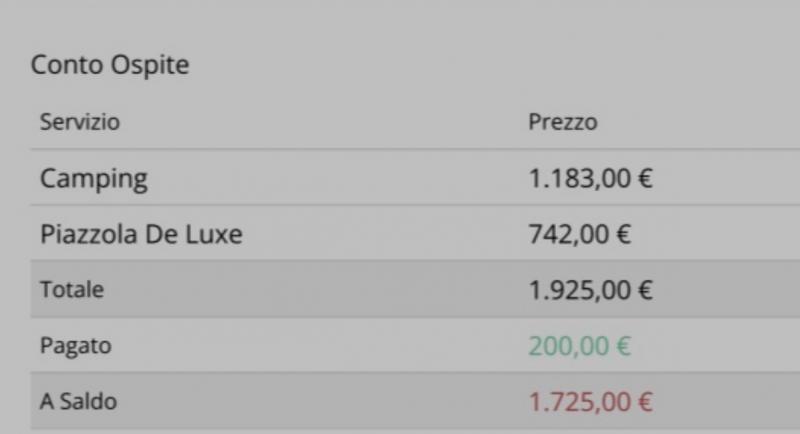Click the euro symbol in the Totale amount
The width and height of the screenshot is (800, 434).
coord(645,291)
